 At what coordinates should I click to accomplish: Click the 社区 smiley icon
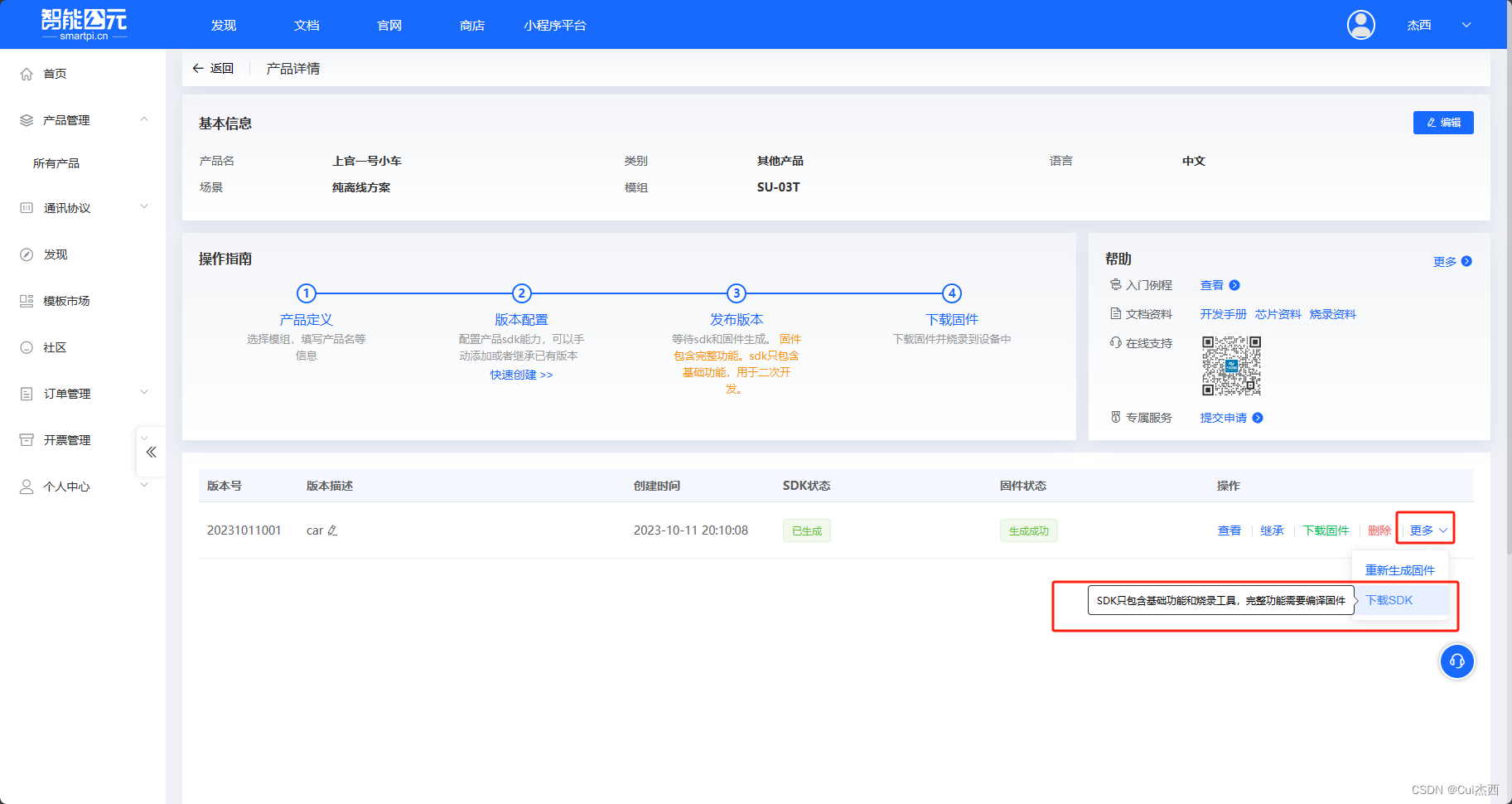tap(27, 347)
